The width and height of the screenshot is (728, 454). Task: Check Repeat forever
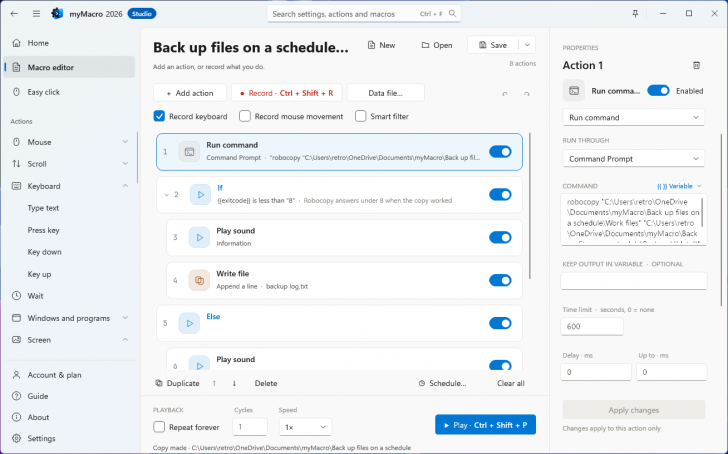tap(159, 427)
